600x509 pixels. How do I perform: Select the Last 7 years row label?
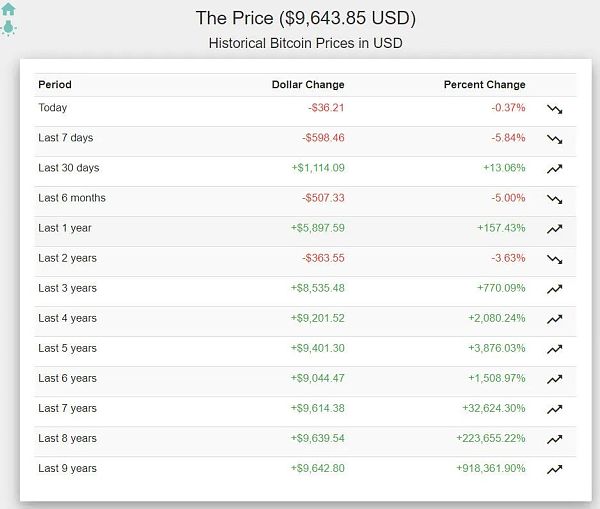pyautogui.click(x=67, y=408)
